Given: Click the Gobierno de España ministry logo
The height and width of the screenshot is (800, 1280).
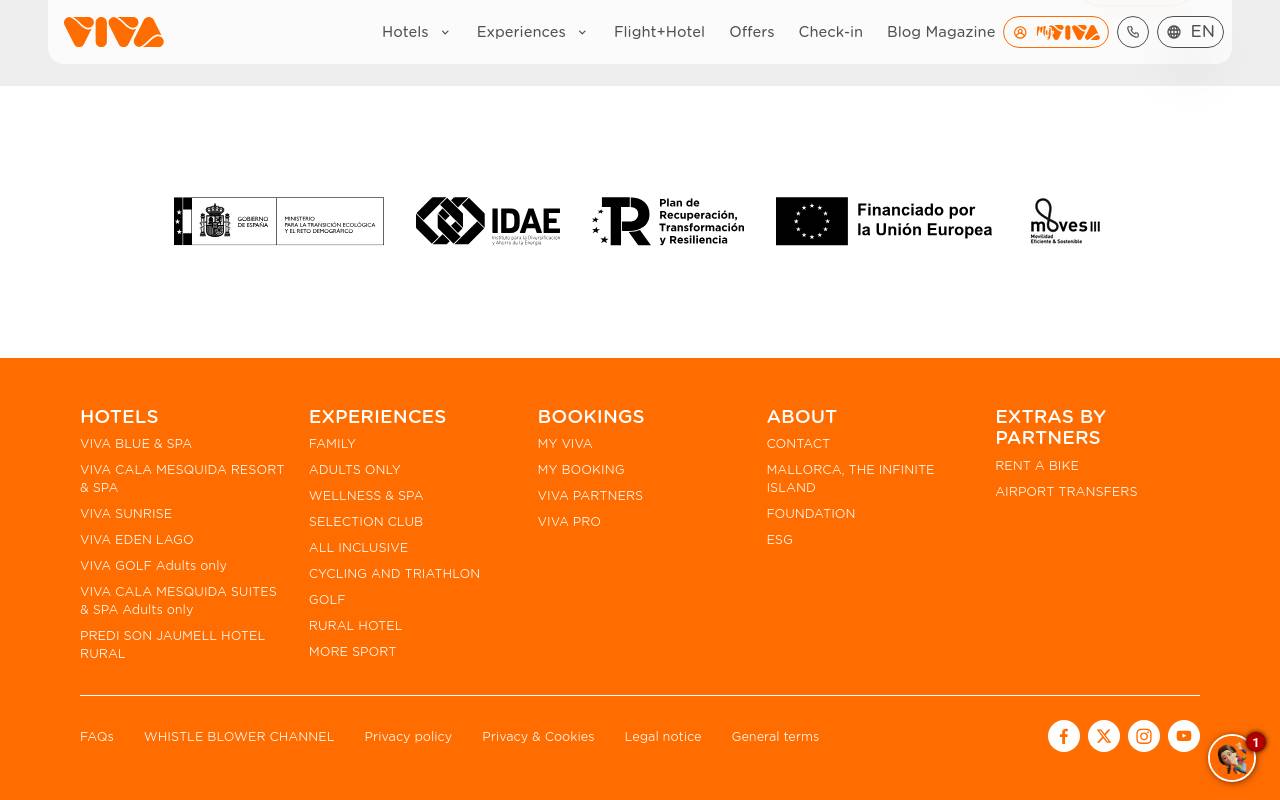Looking at the screenshot, I should (x=279, y=221).
